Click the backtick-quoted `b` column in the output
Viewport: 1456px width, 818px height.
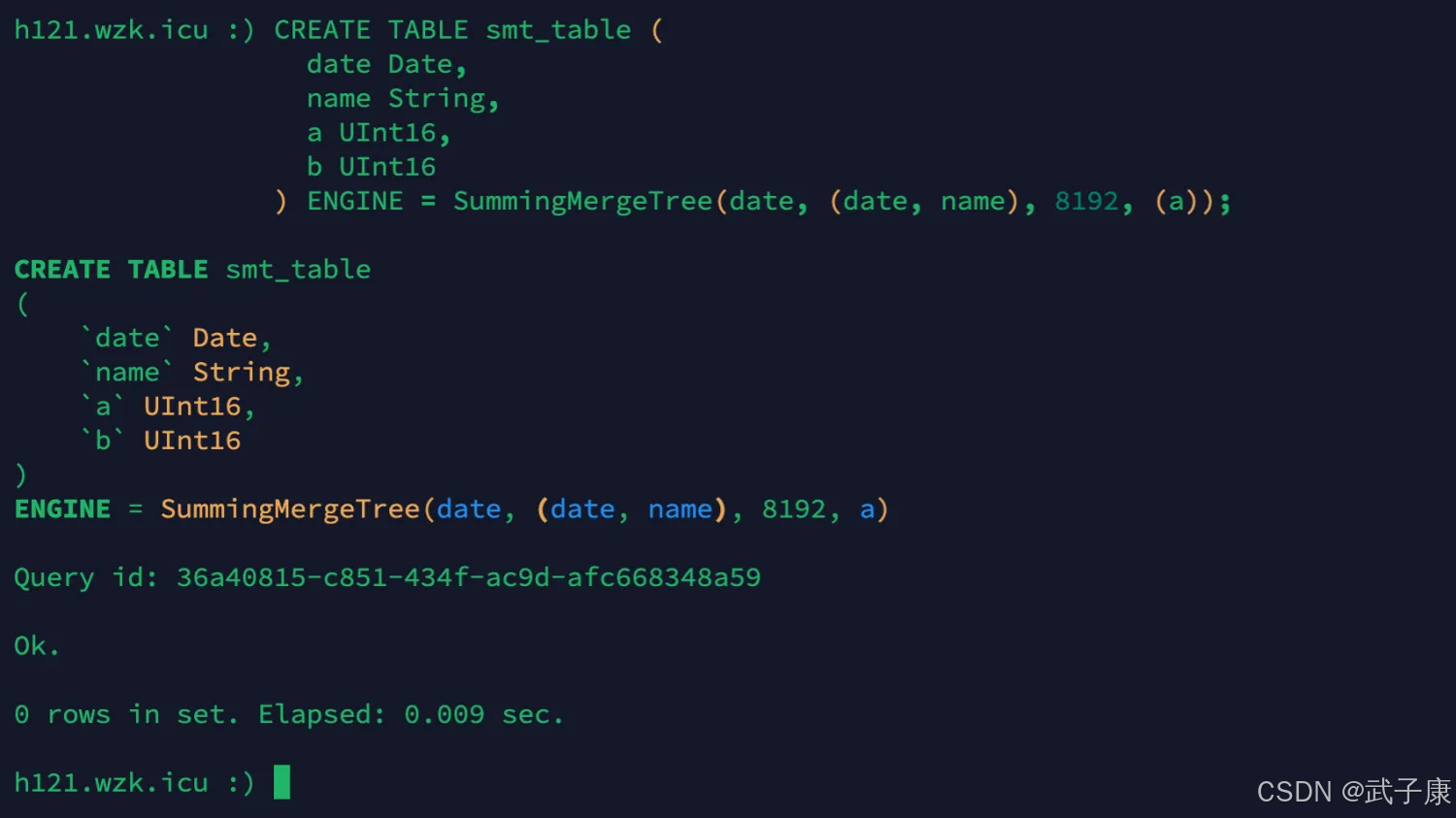[103, 441]
